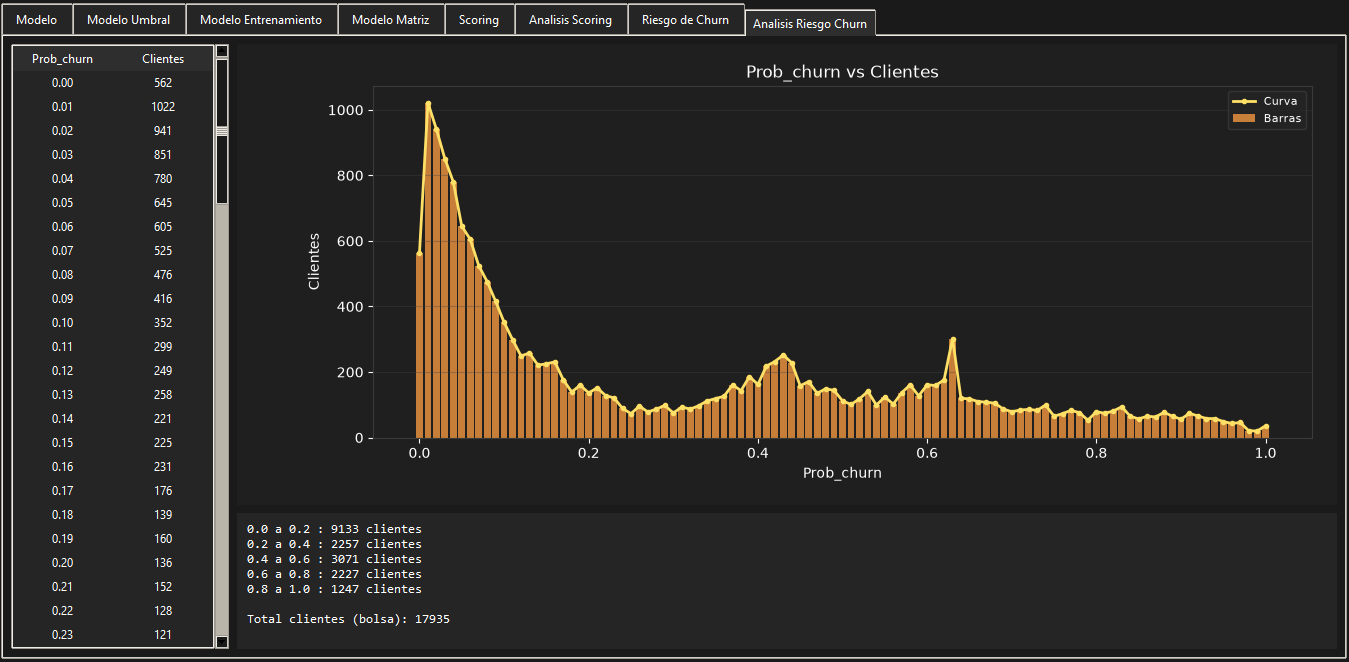Select the row with Prob_churn 0.01

point(113,107)
